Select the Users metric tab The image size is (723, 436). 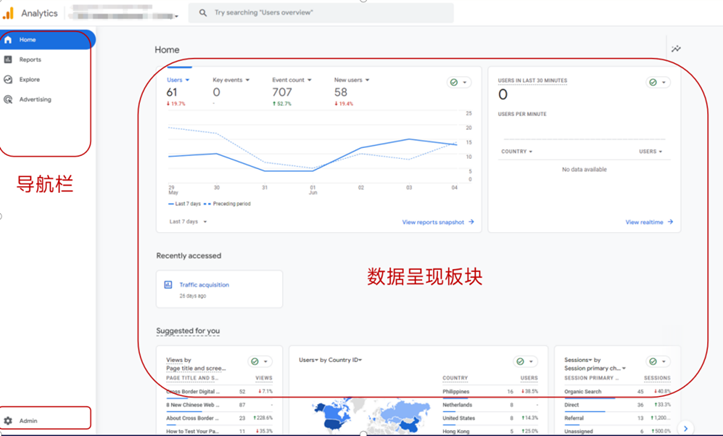pyautogui.click(x=177, y=80)
